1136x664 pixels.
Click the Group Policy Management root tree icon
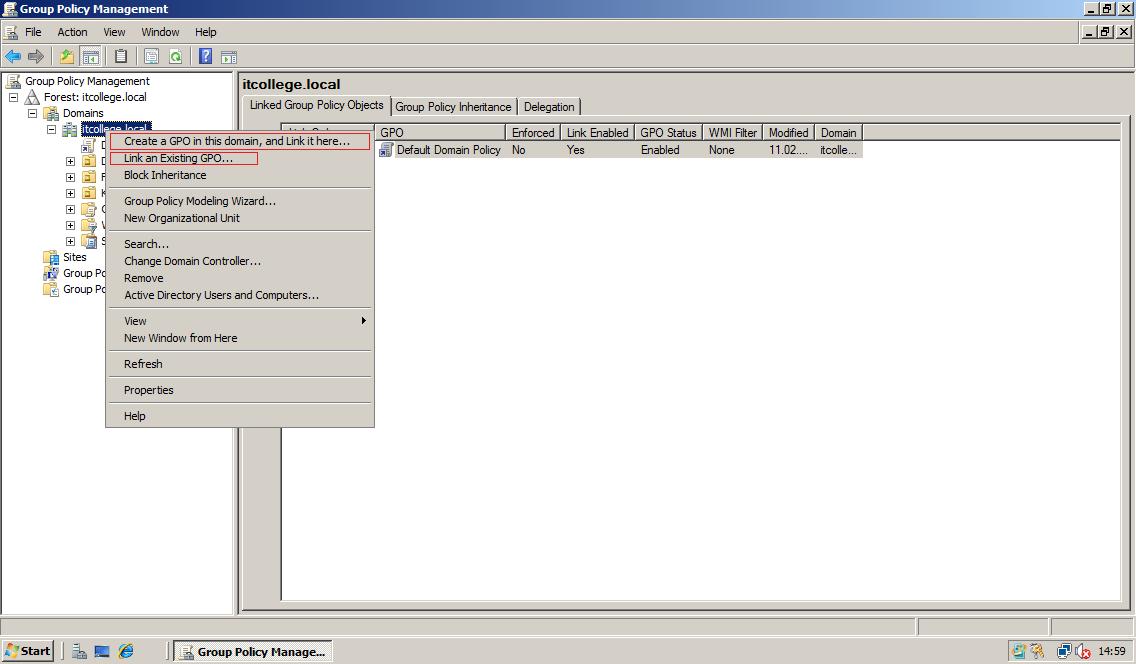[x=14, y=81]
